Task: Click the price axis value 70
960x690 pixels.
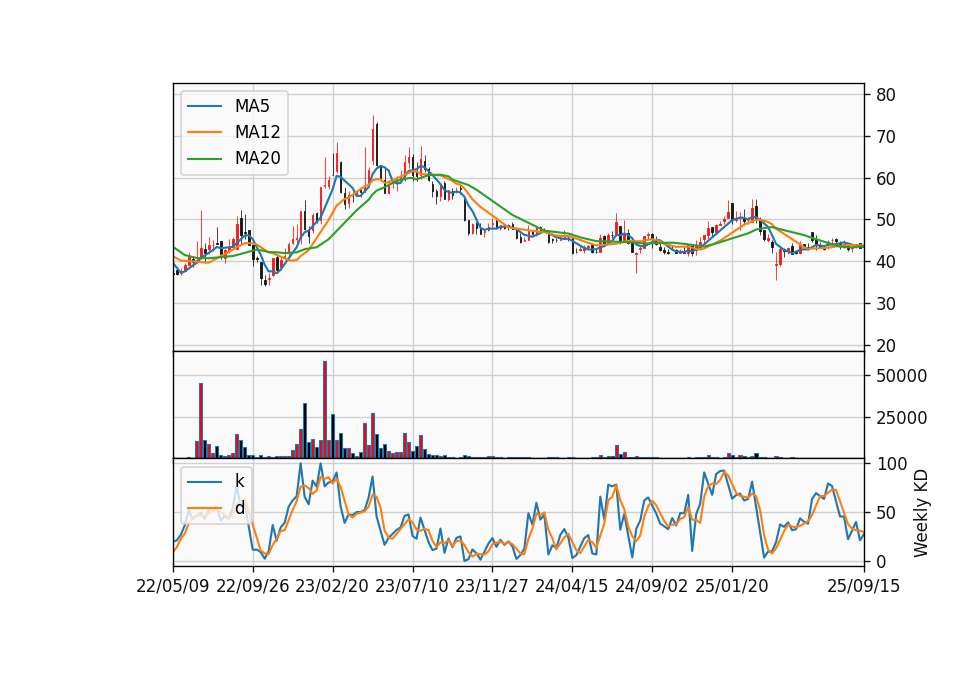Action: click(x=886, y=137)
